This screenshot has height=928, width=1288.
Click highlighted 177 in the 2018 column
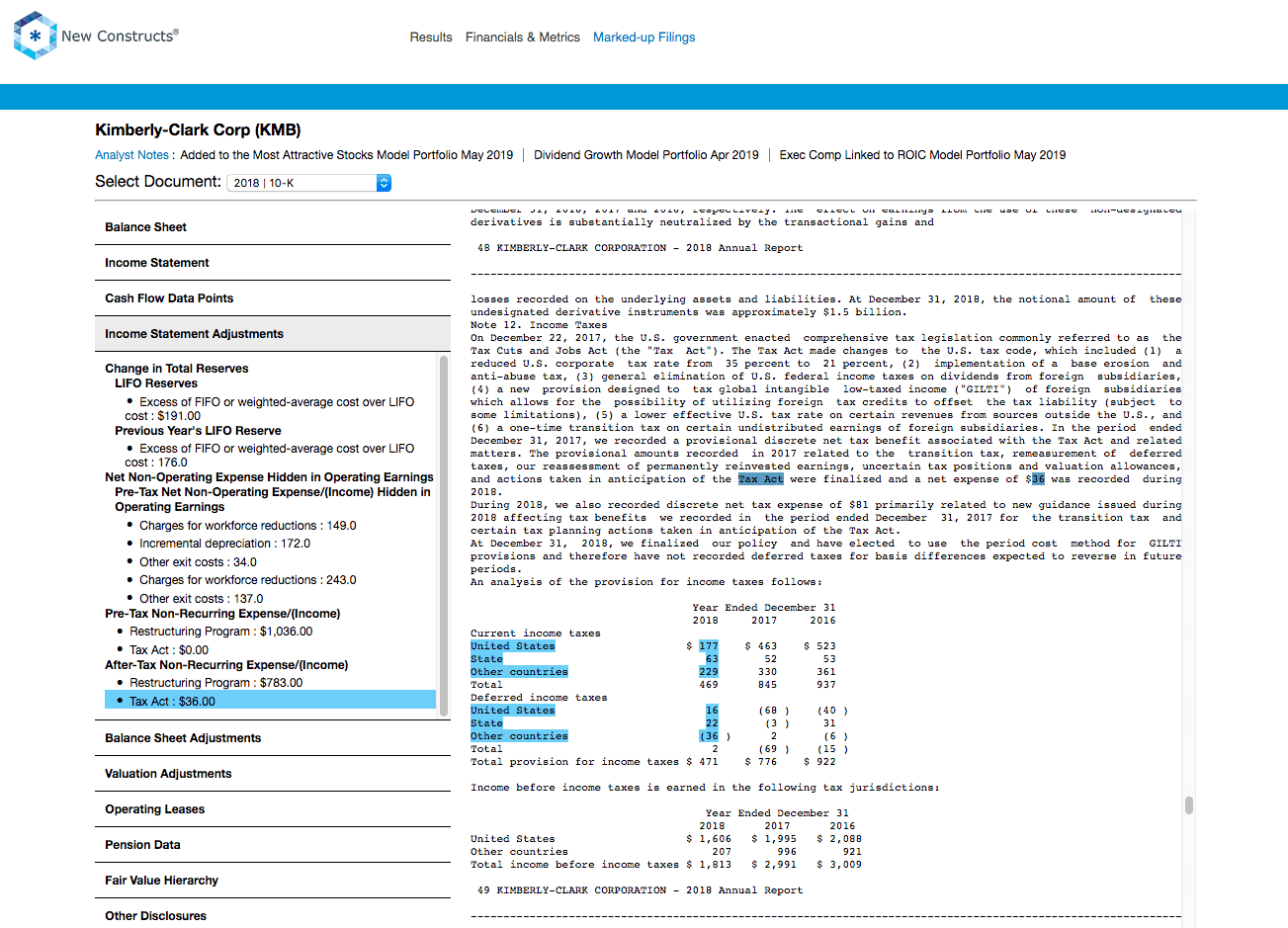tap(709, 646)
